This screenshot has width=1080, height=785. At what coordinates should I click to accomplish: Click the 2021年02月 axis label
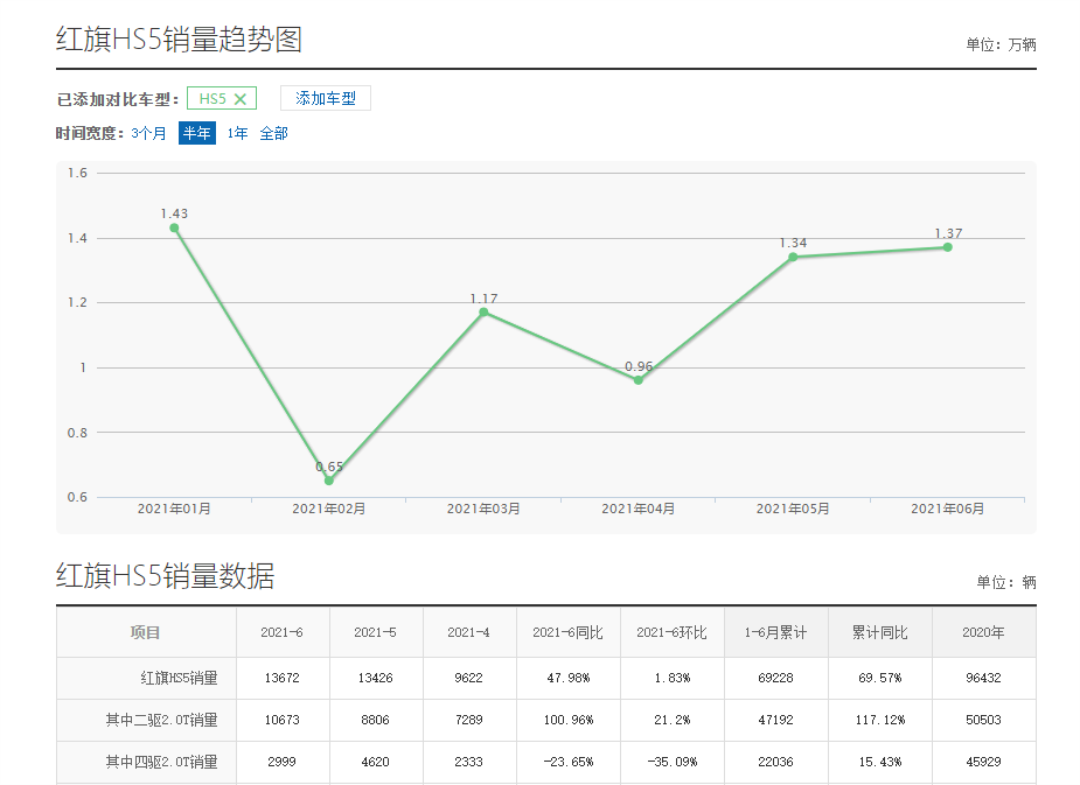[329, 509]
